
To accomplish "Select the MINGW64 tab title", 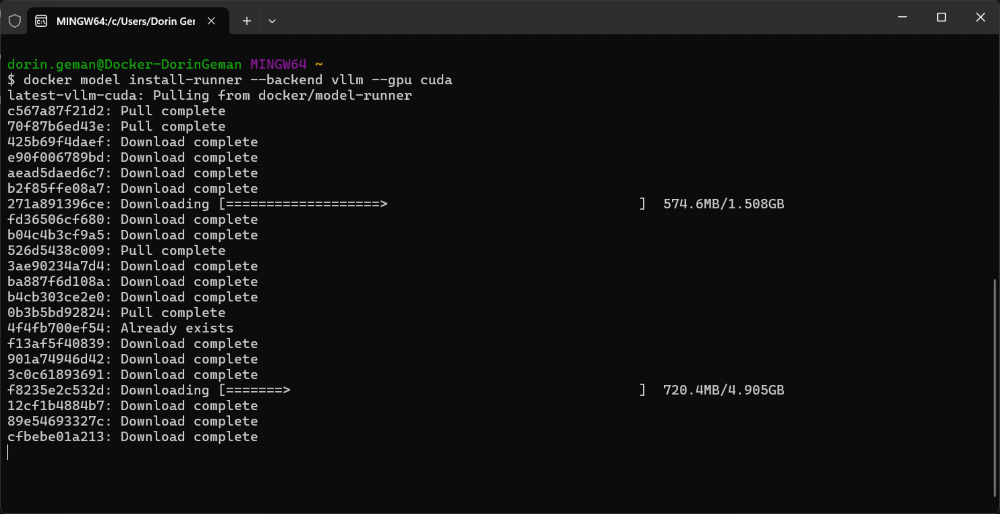I will point(127,19).
